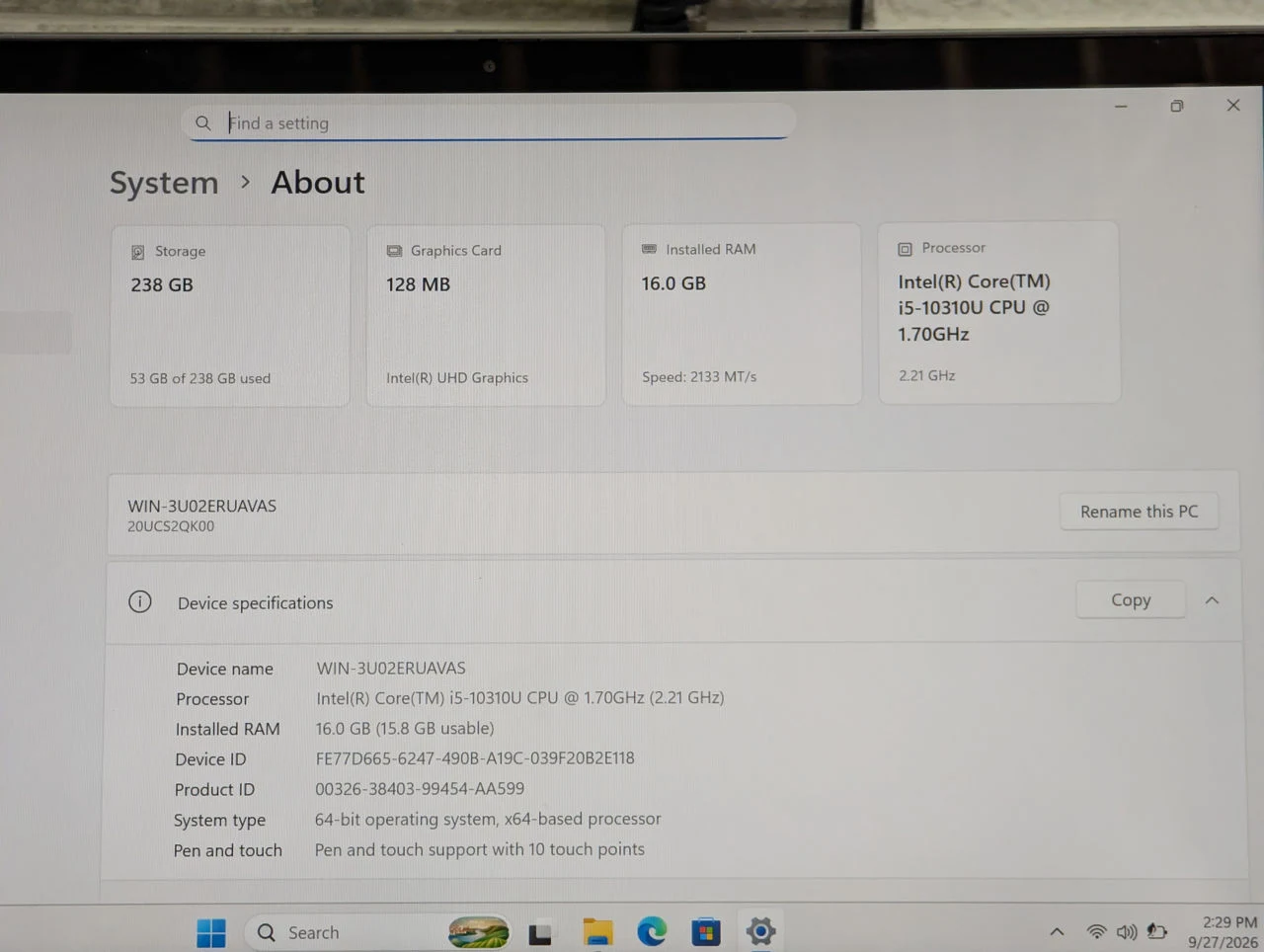Open File Explorer from taskbar
This screenshot has height=952, width=1264.
[597, 932]
